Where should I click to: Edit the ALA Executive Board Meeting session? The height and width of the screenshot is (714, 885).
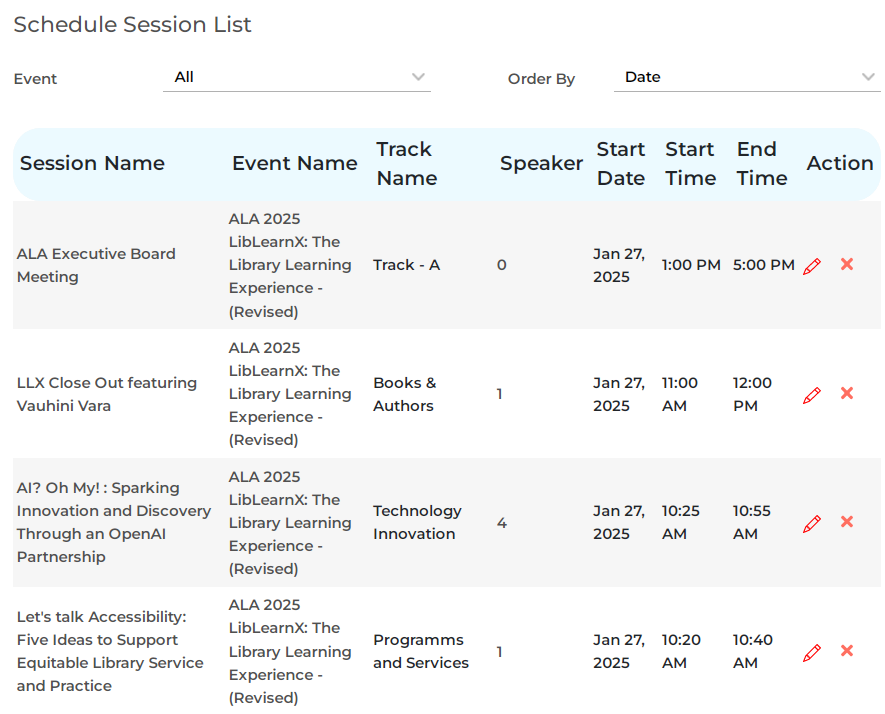coord(812,266)
